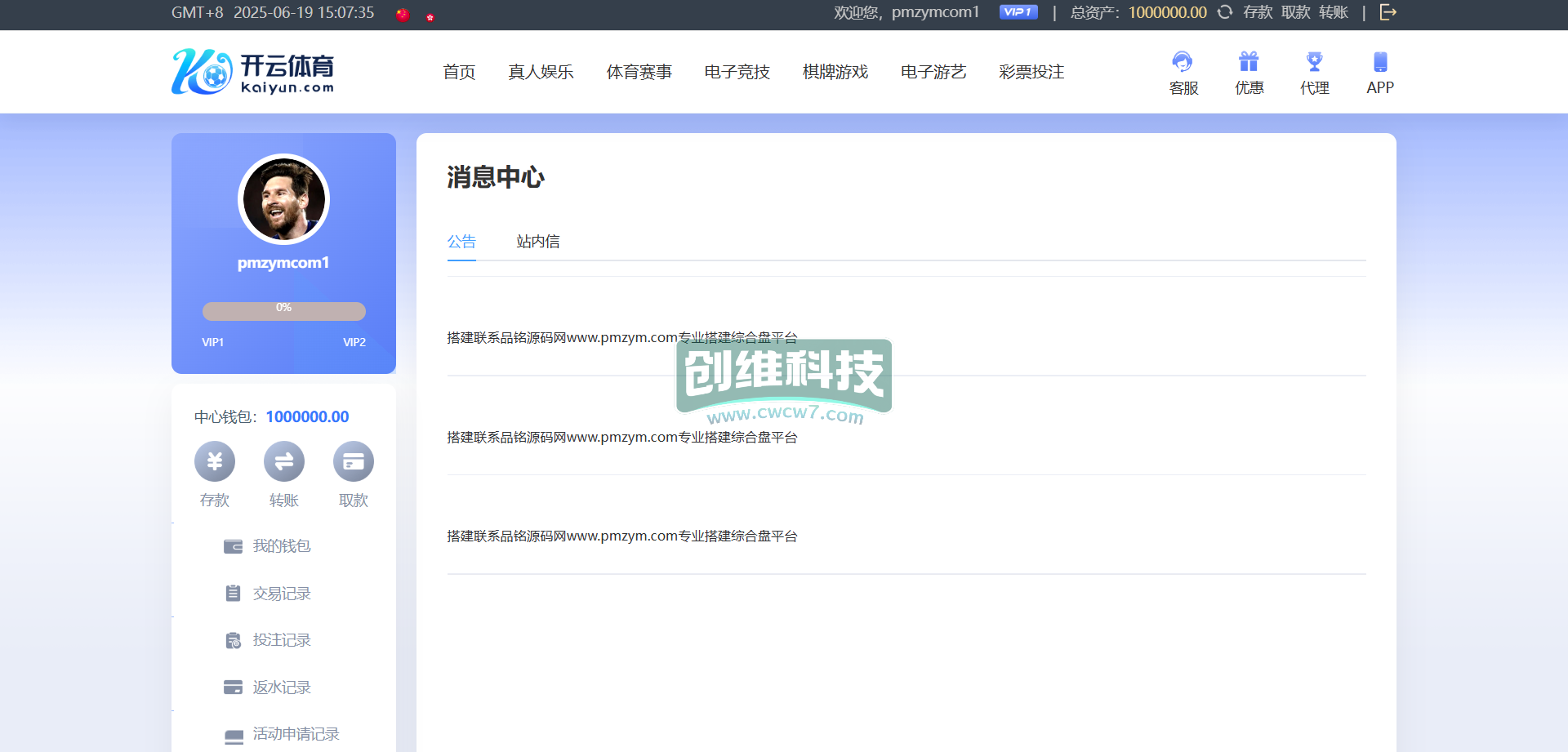Image resolution: width=1568 pixels, height=752 pixels.
Task: Select the 公告 tab
Action: click(x=461, y=242)
